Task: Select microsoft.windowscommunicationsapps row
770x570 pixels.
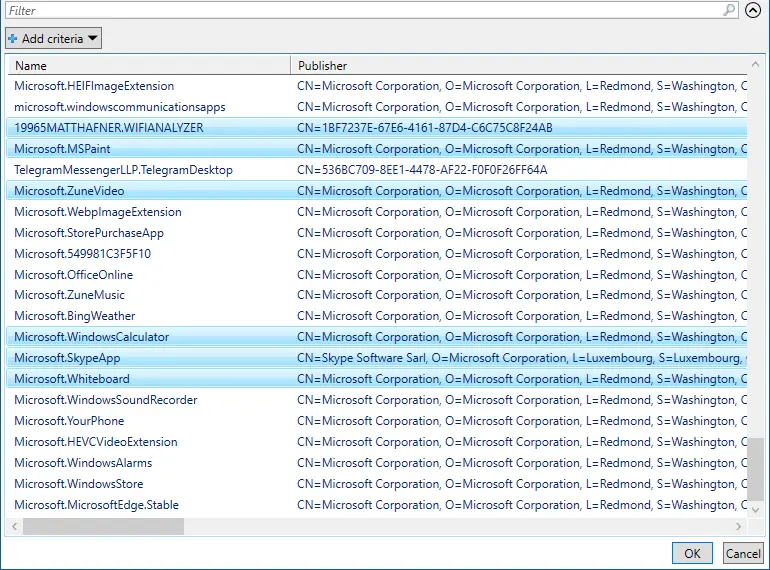Action: [x=377, y=107]
